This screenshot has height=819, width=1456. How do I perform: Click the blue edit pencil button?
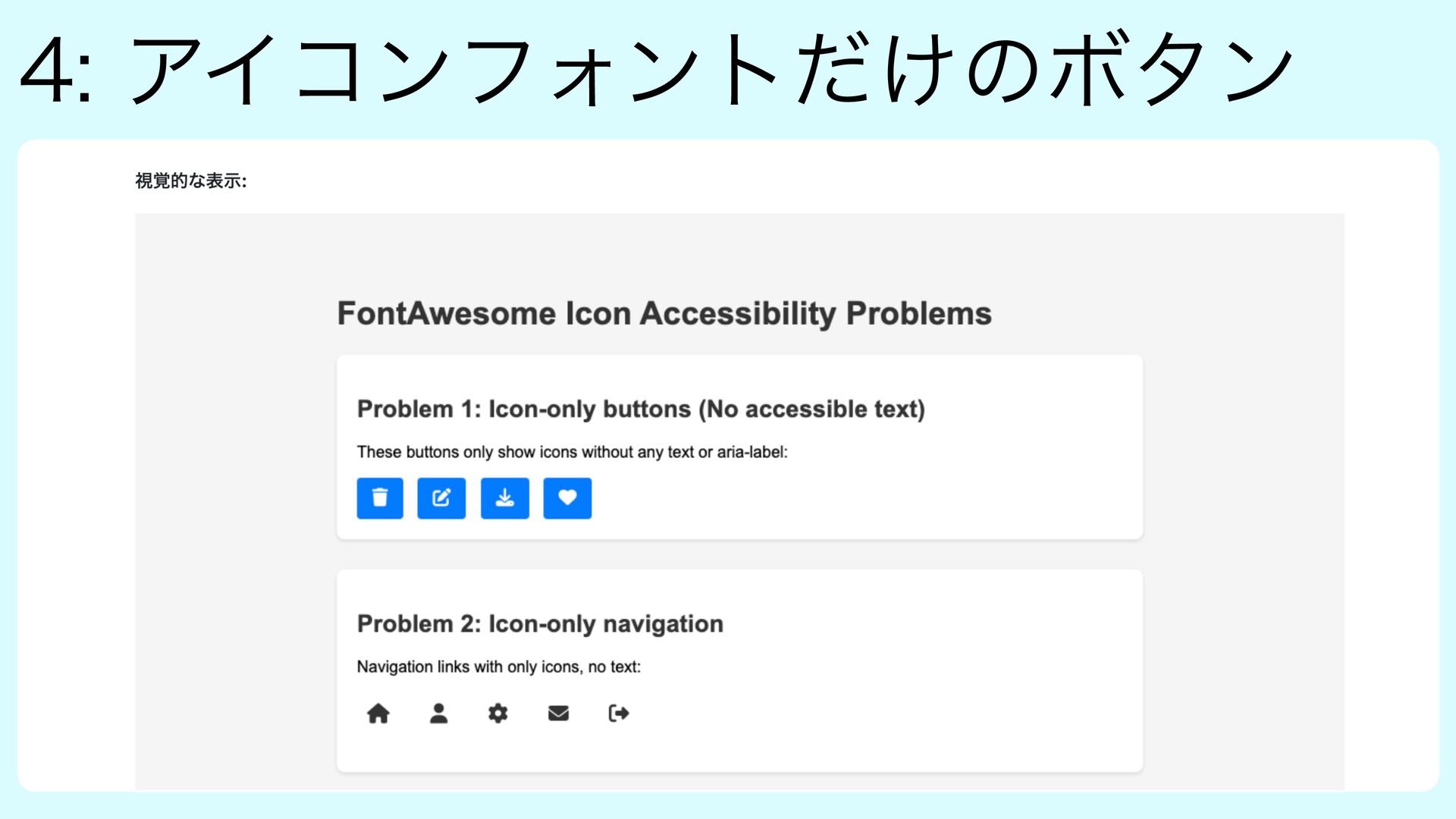pos(441,498)
